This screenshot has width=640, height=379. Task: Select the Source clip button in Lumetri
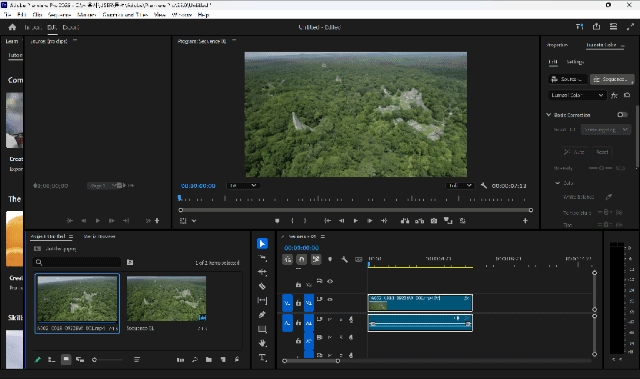pyautogui.click(x=567, y=79)
